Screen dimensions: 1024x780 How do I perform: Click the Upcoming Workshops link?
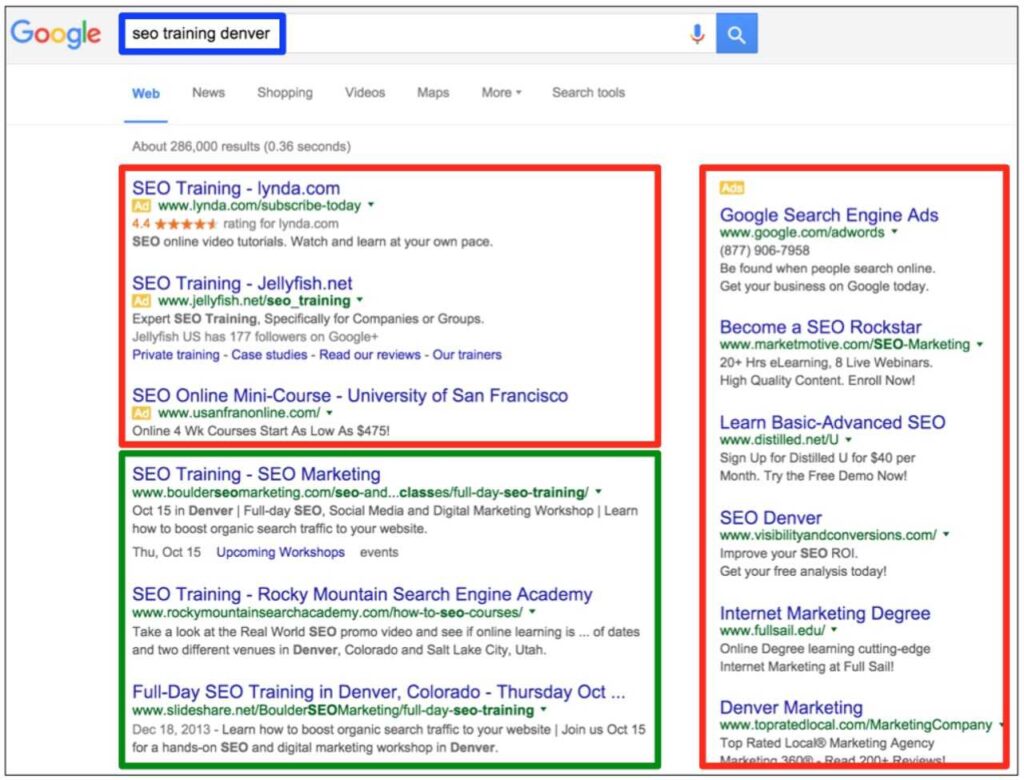click(x=280, y=552)
